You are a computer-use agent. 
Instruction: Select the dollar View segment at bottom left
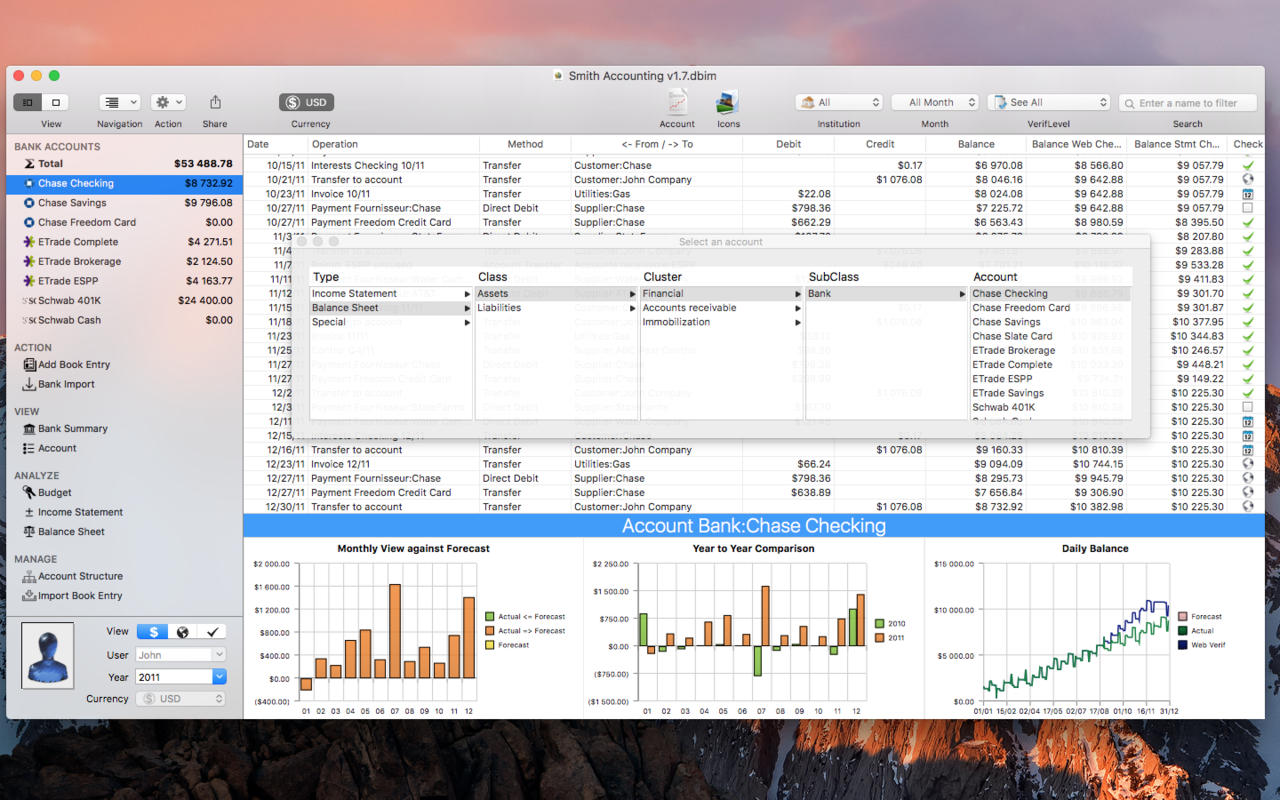pyautogui.click(x=152, y=632)
